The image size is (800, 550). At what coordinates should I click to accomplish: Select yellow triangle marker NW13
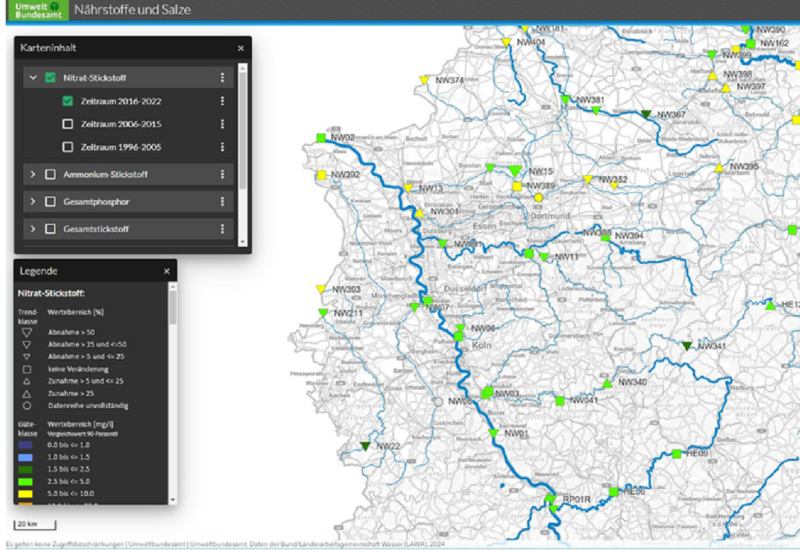(x=408, y=188)
